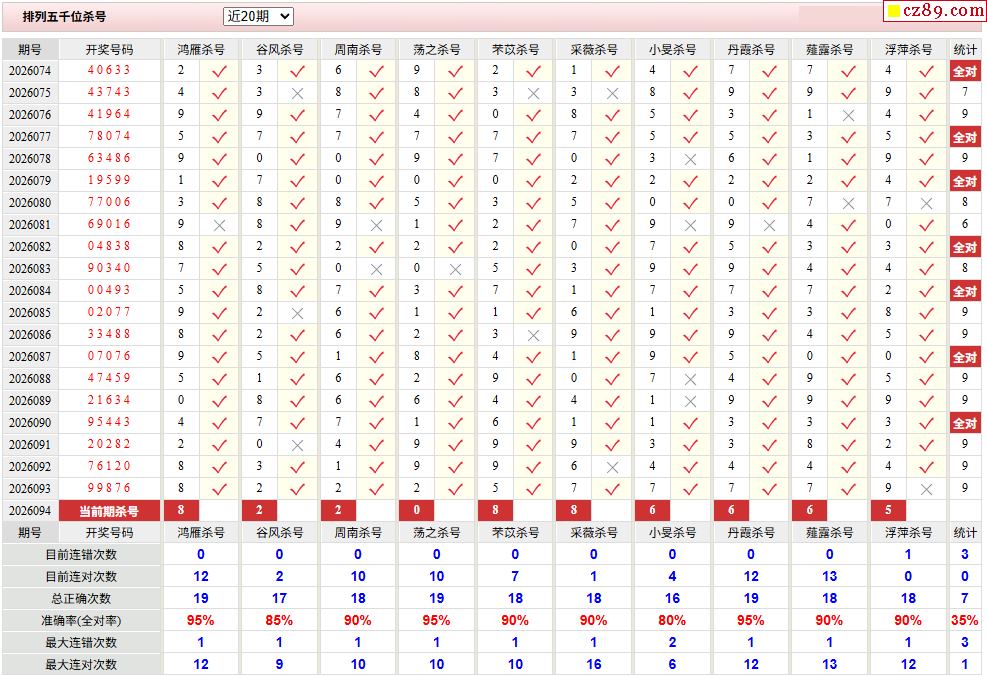Image resolution: width=987 pixels, height=676 pixels.
Task: Click 浮萍杀号 X mark in row 2026093
Action: pyautogui.click(x=926, y=489)
